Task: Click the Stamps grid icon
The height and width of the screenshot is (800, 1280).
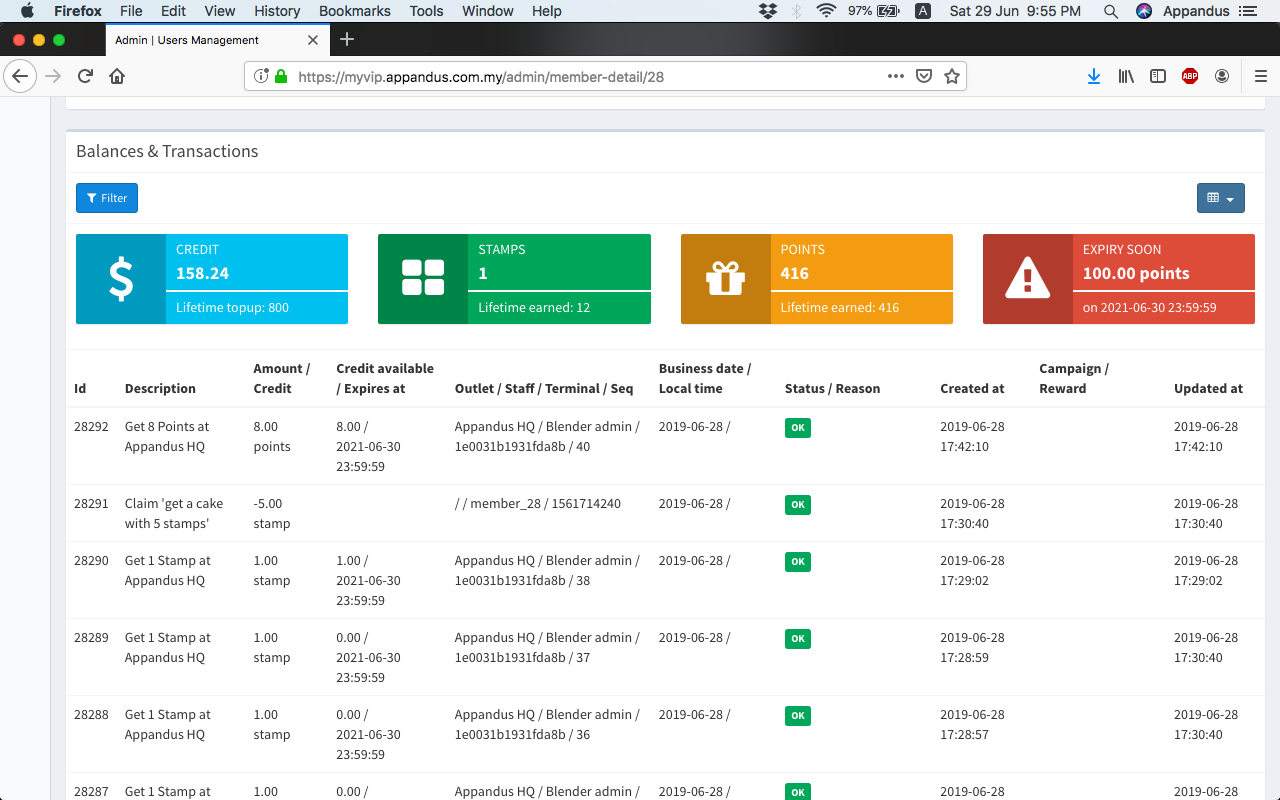Action: (423, 279)
